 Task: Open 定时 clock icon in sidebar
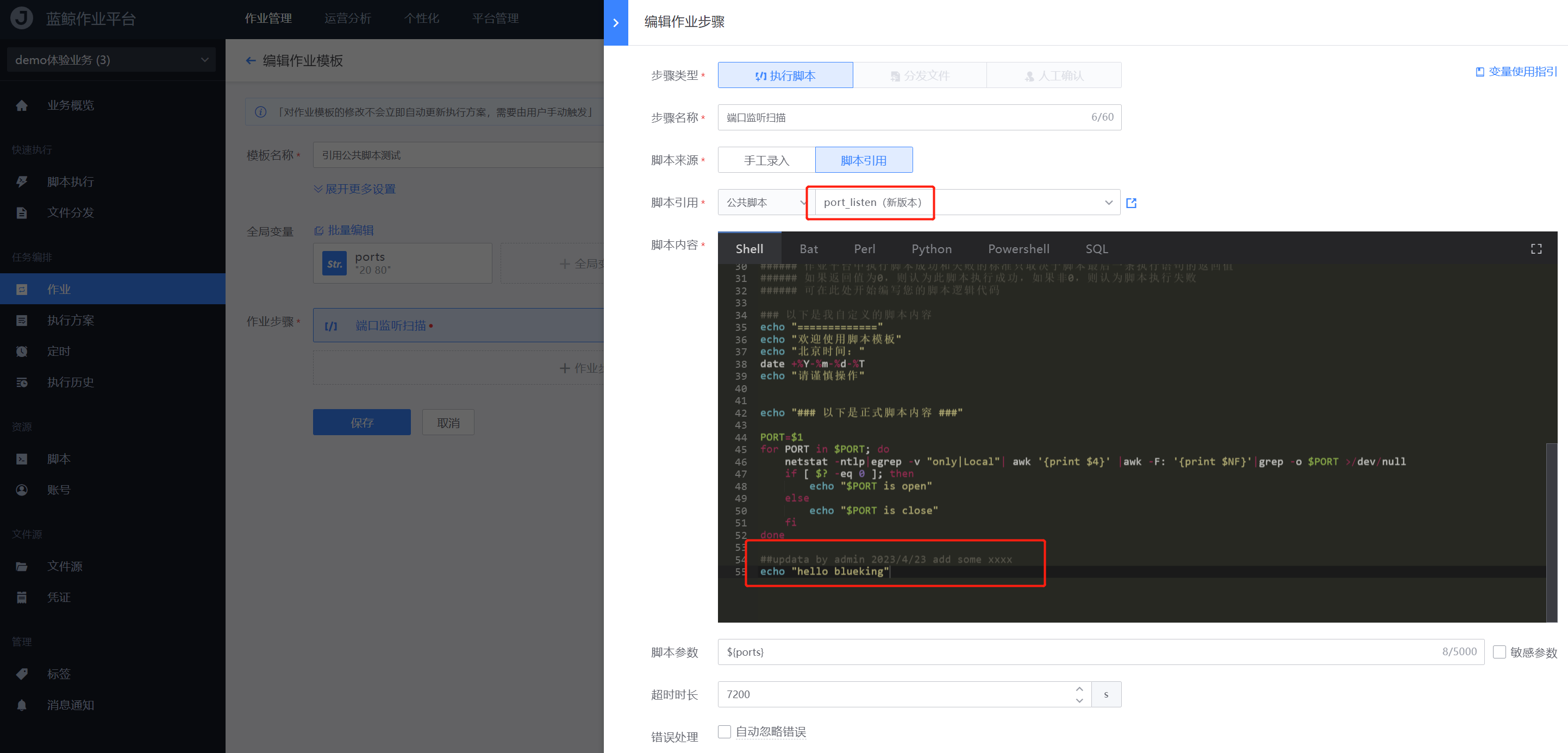point(22,352)
